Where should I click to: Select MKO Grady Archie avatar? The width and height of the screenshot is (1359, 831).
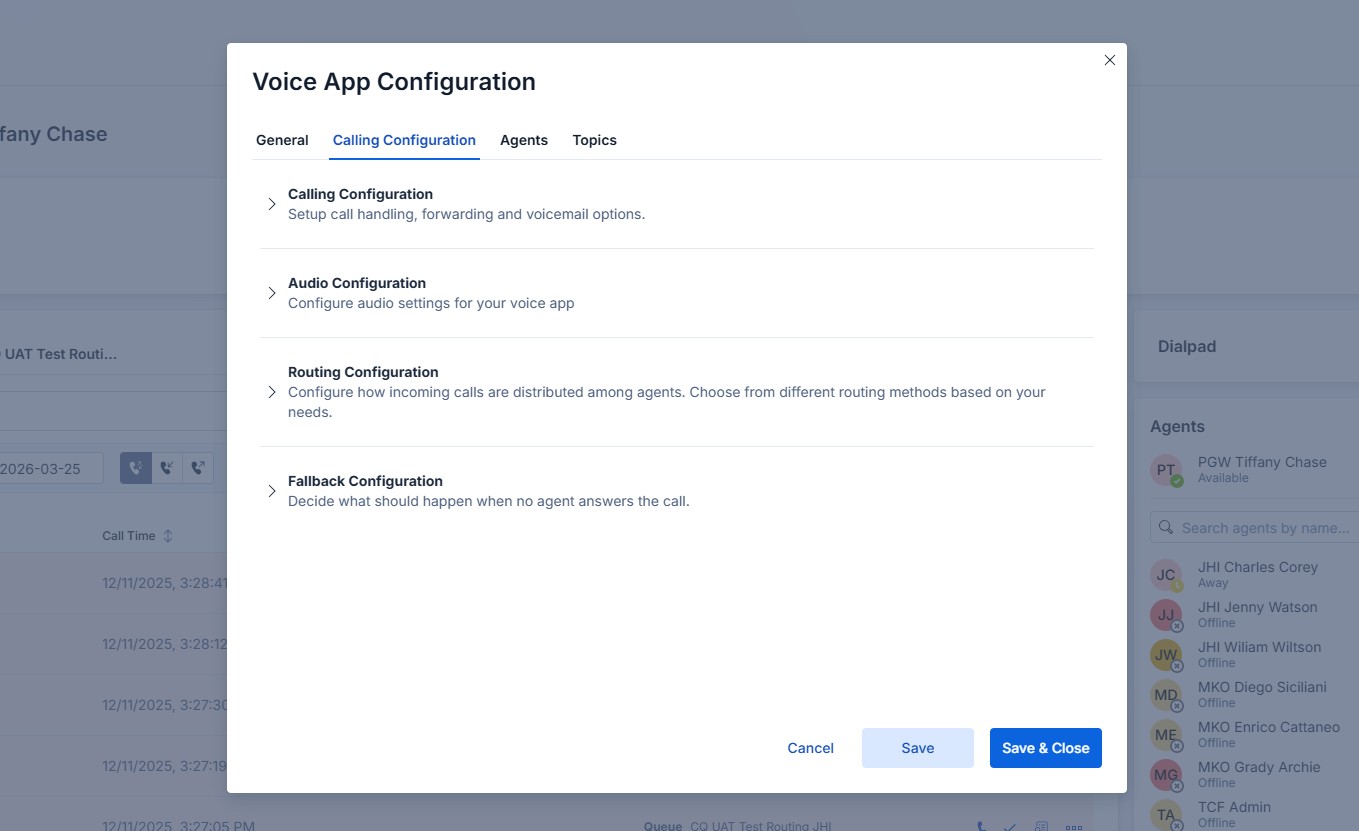click(1166, 775)
